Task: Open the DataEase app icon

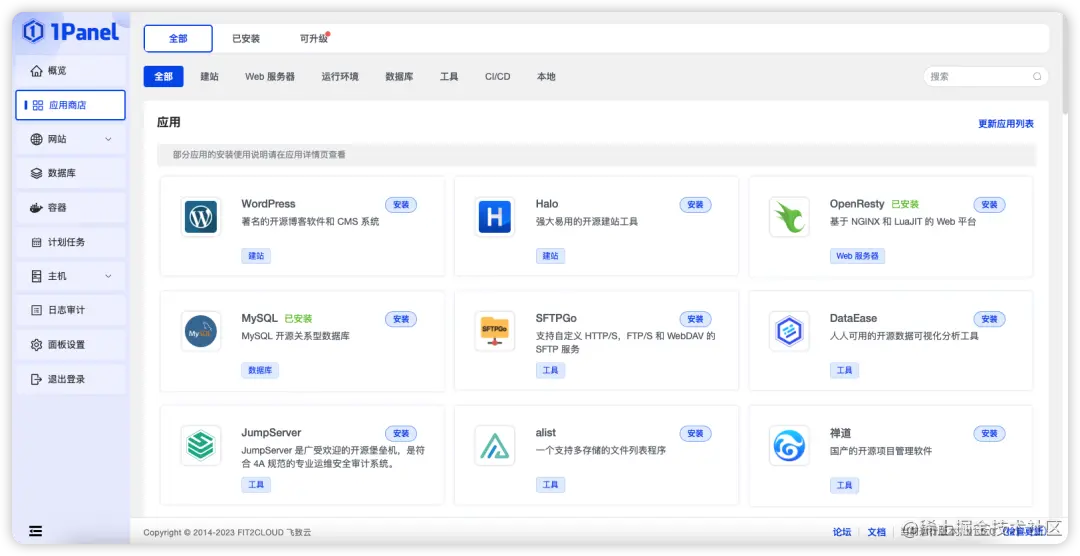Action: (x=789, y=331)
